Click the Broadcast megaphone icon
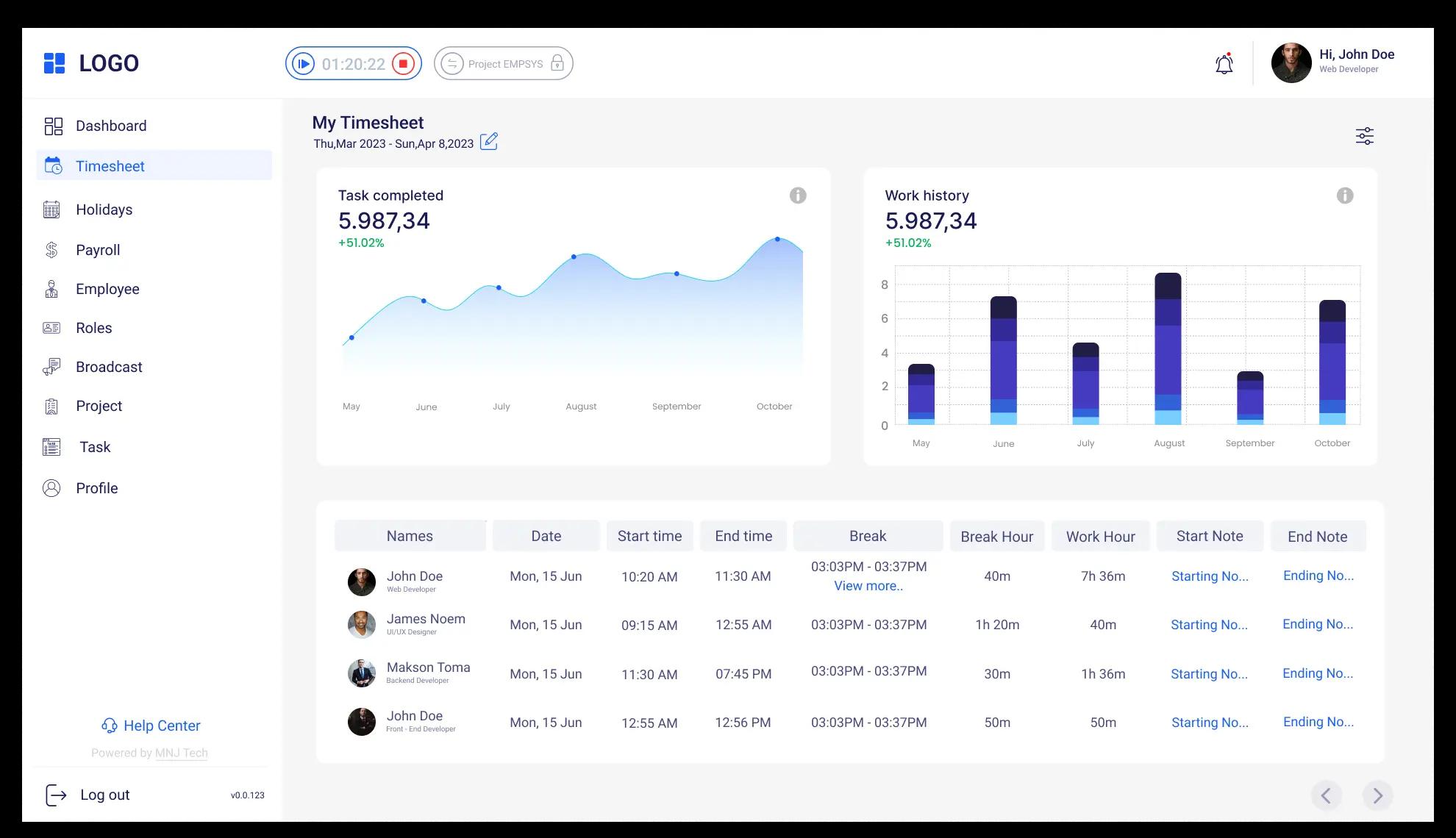The height and width of the screenshot is (838, 1456). (51, 367)
